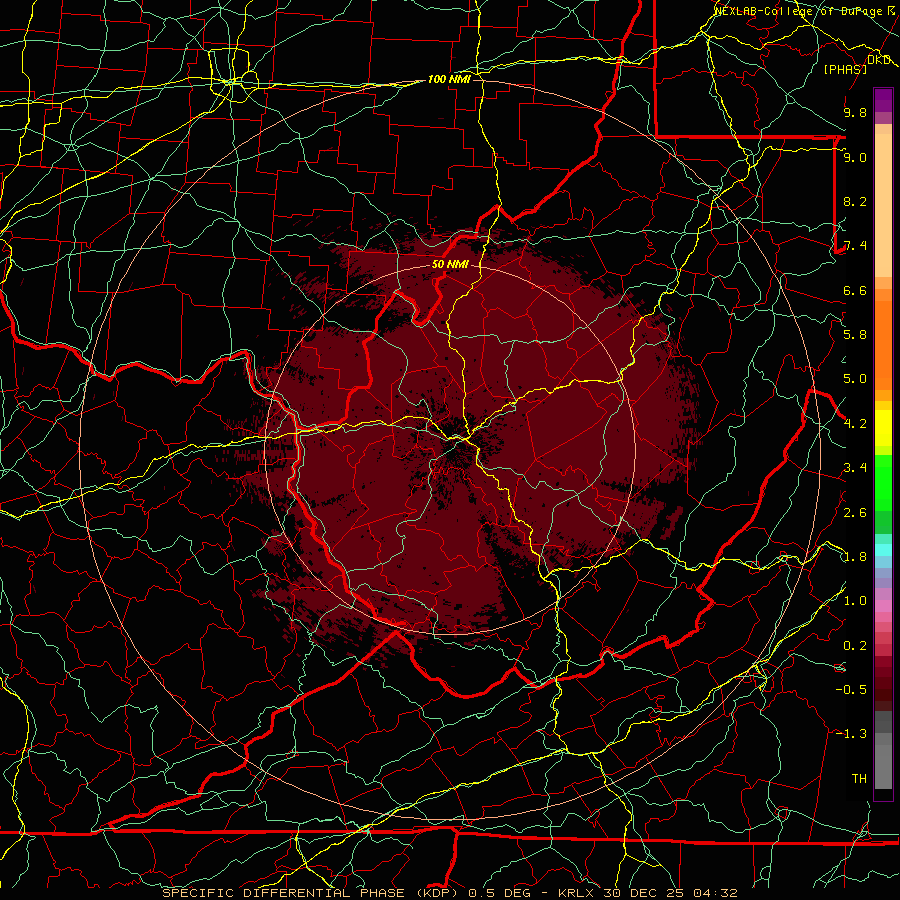Click the -1.3 value on the color scale

coord(851,734)
